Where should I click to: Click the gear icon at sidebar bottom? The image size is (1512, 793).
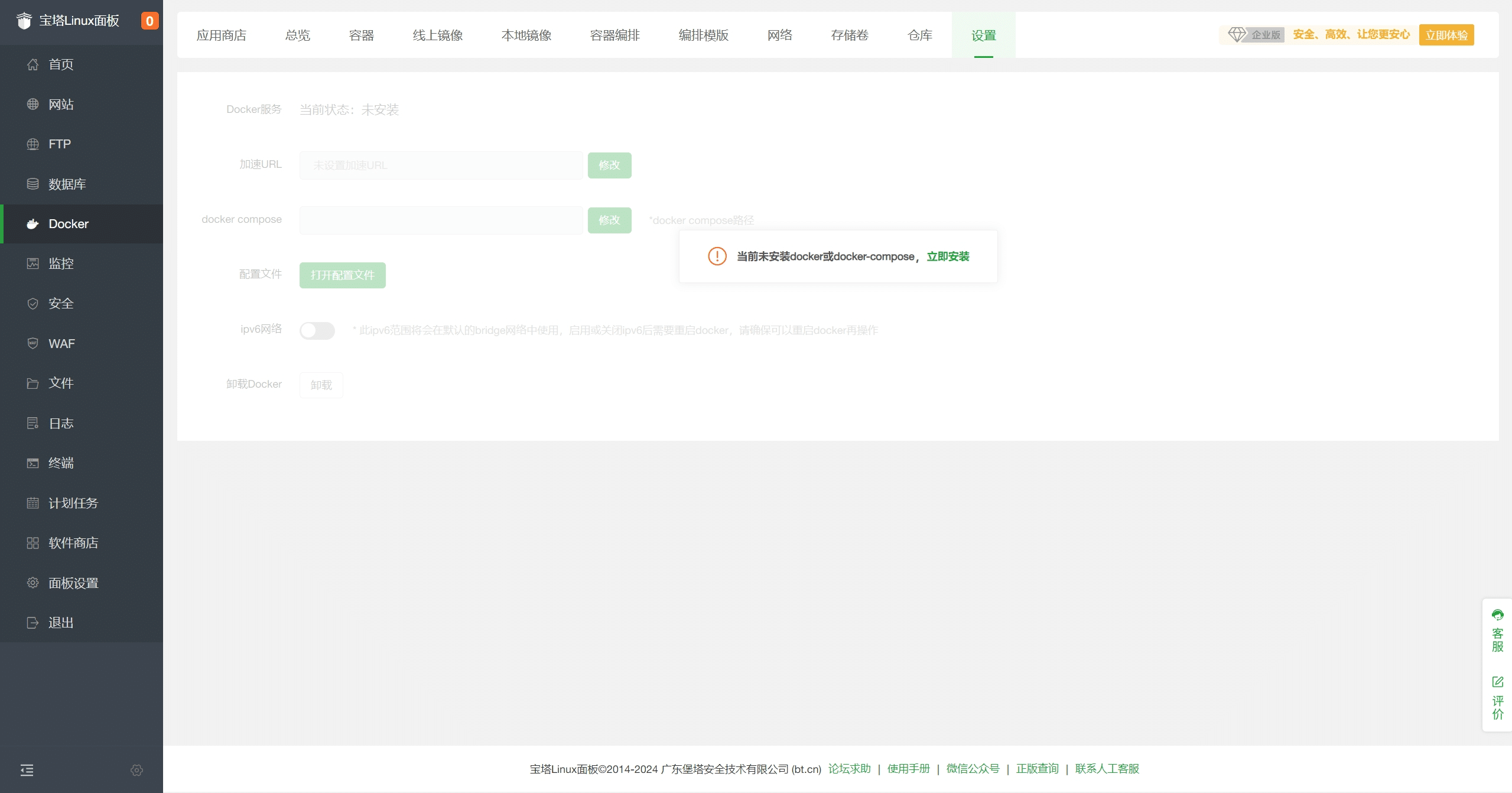point(136,770)
